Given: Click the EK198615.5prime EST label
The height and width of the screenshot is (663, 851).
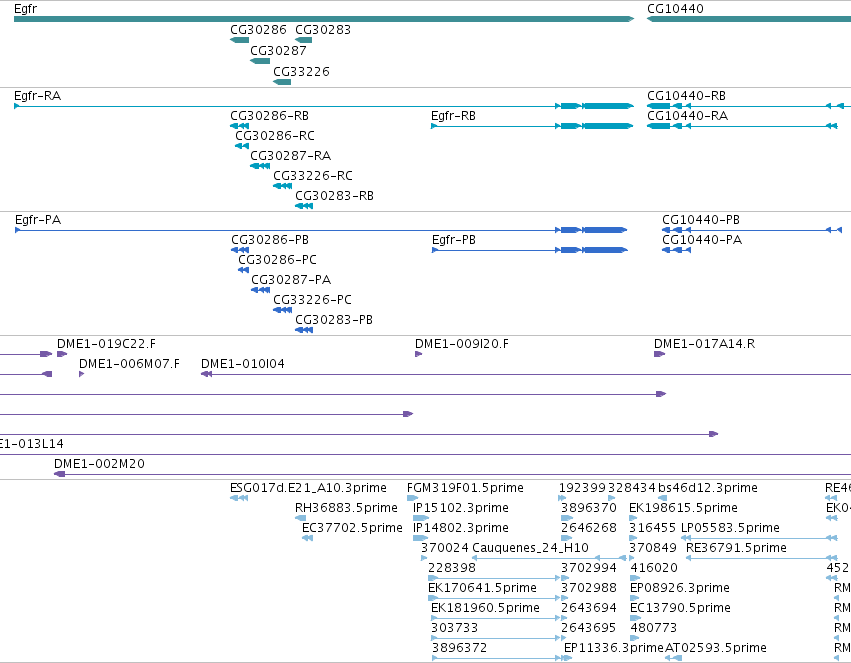Looking at the screenshot, I should click(x=684, y=508).
